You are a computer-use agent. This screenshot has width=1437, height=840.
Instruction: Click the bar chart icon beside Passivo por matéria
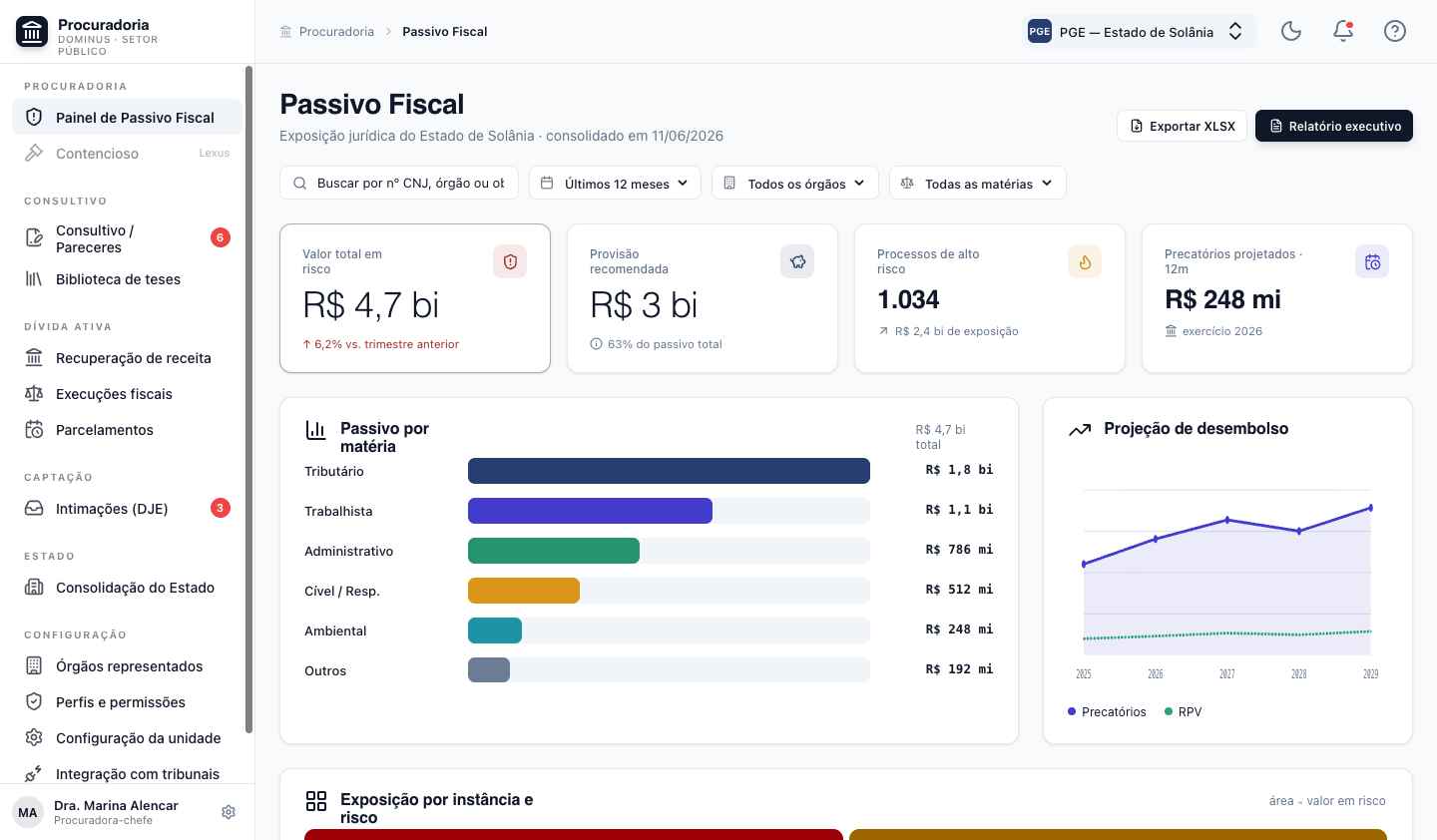tap(315, 430)
